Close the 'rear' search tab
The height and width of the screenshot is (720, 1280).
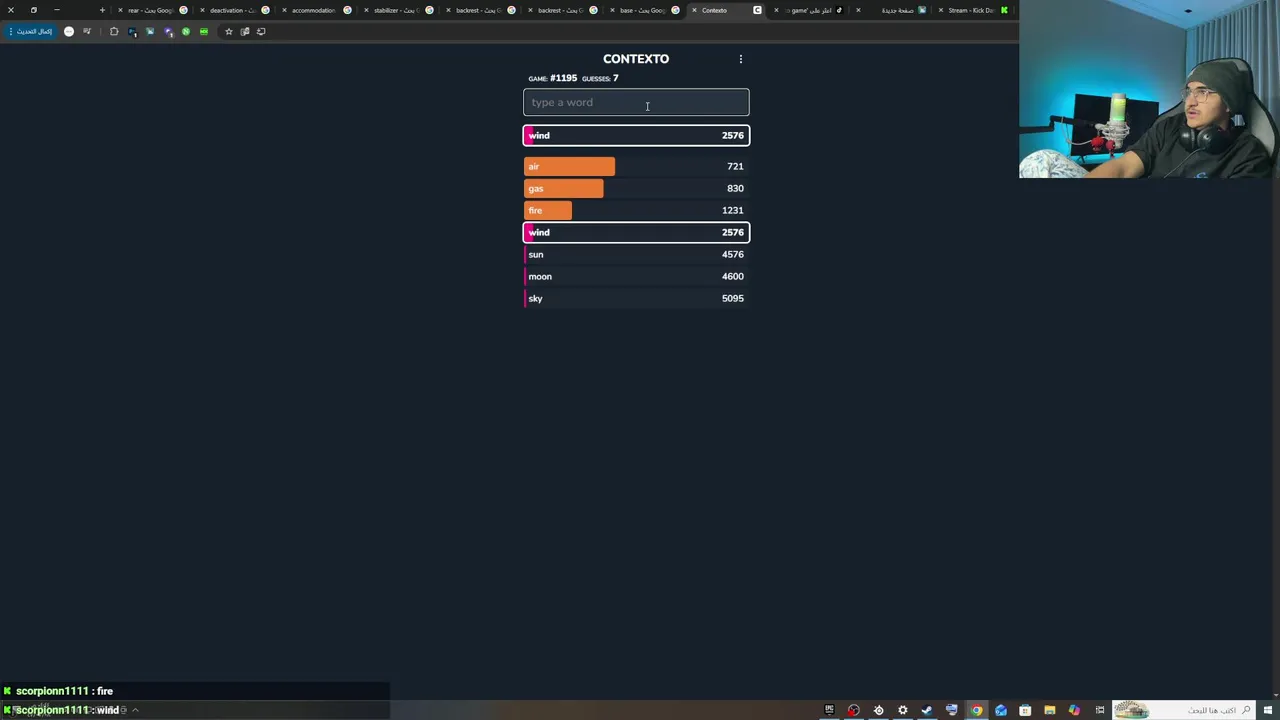click(120, 10)
